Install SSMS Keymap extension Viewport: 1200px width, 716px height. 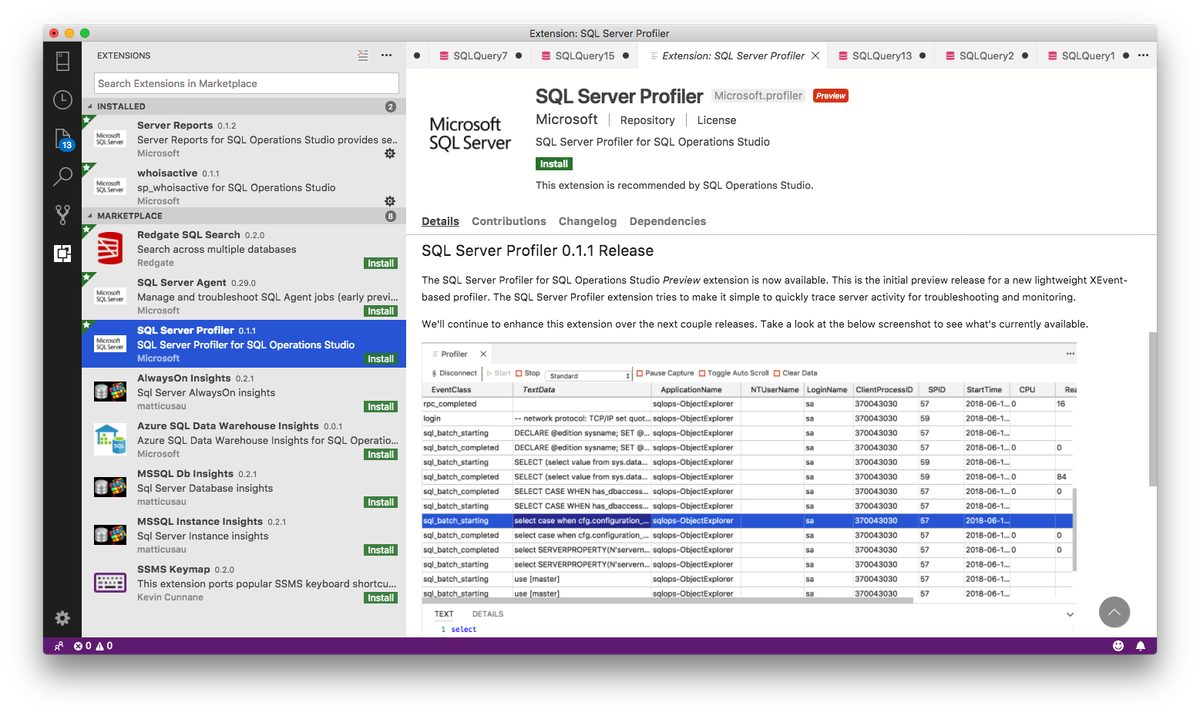pyautogui.click(x=380, y=598)
